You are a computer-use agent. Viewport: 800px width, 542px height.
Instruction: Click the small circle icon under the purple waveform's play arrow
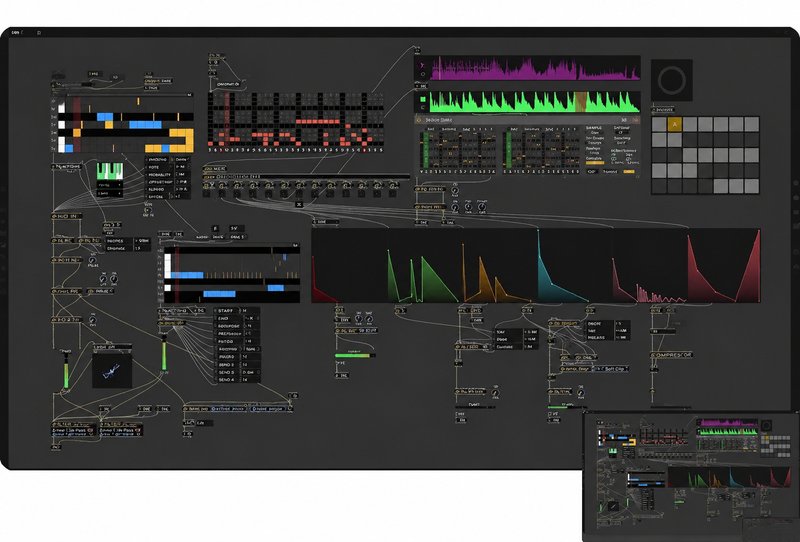tap(422, 75)
